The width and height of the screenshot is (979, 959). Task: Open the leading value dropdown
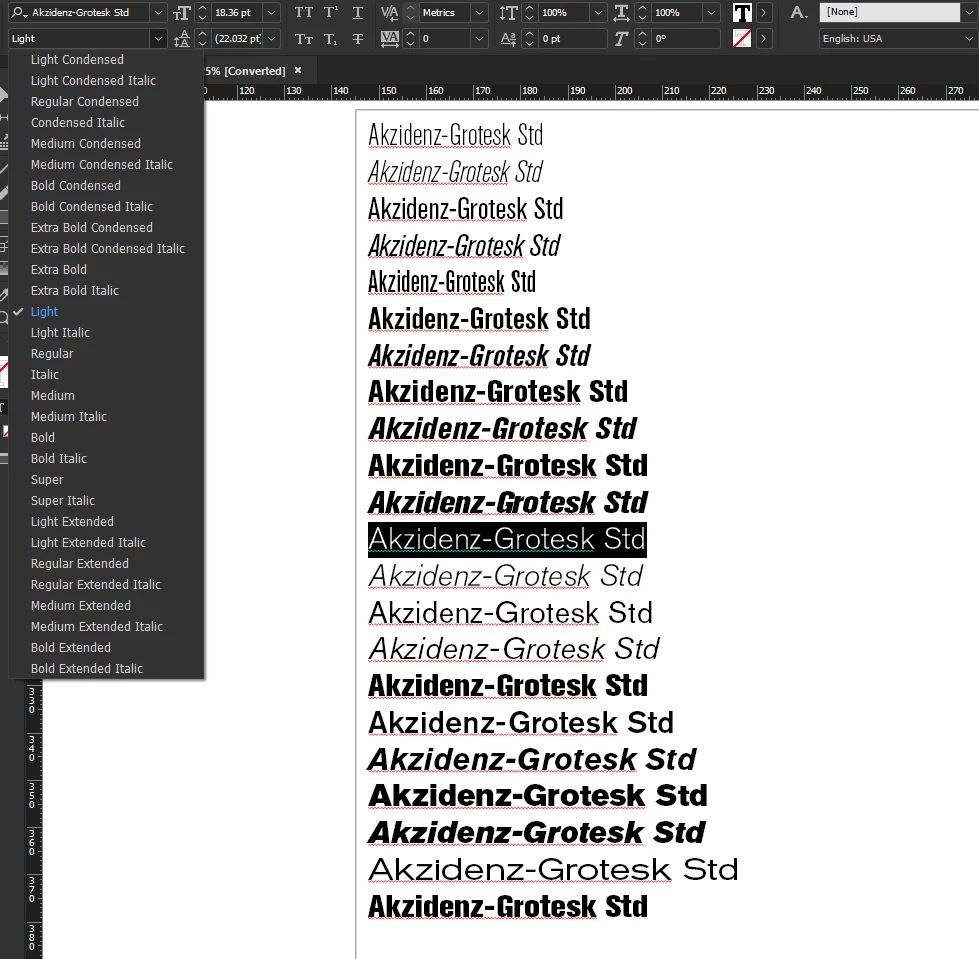(271, 39)
